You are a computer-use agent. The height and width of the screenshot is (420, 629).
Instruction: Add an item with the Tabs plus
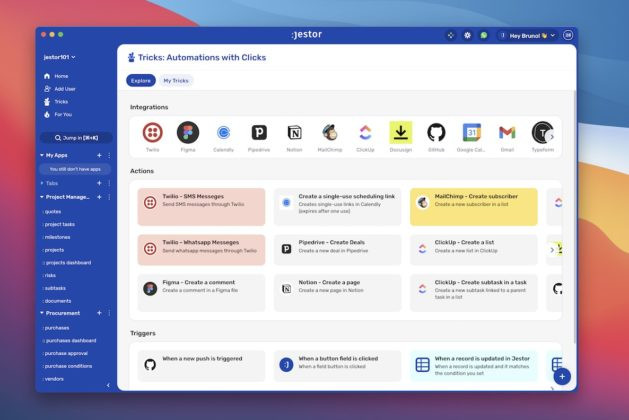click(x=99, y=183)
